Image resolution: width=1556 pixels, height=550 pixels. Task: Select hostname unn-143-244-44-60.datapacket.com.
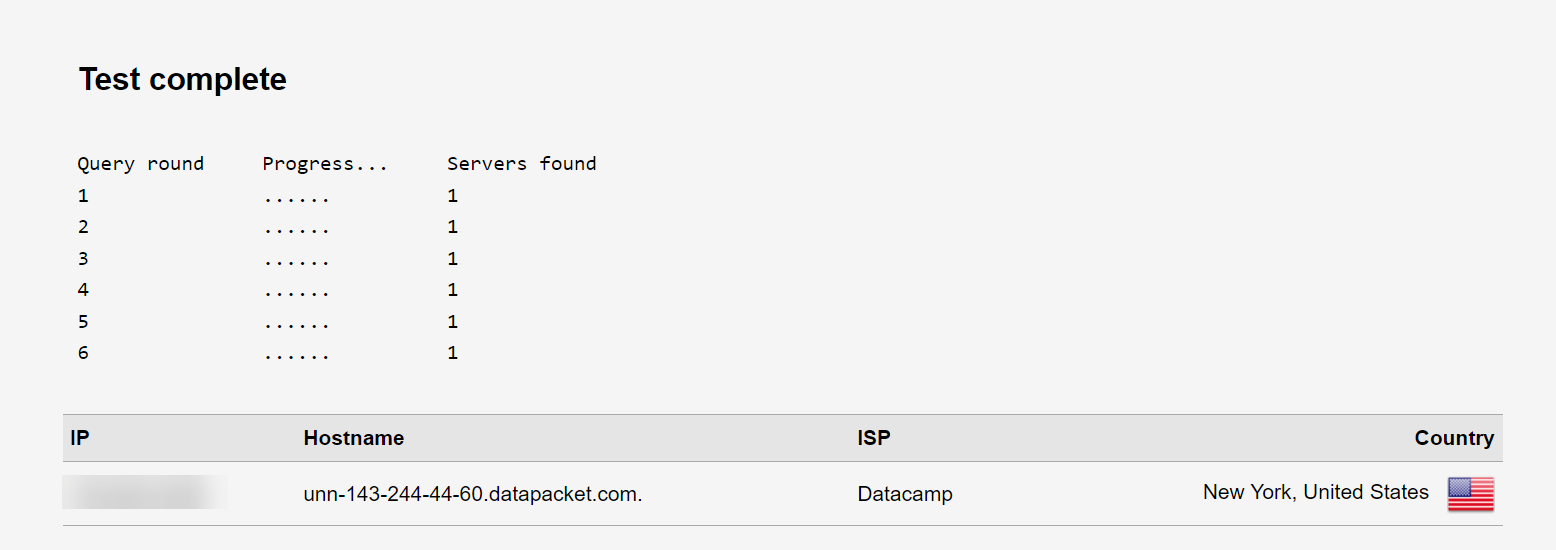click(x=472, y=494)
